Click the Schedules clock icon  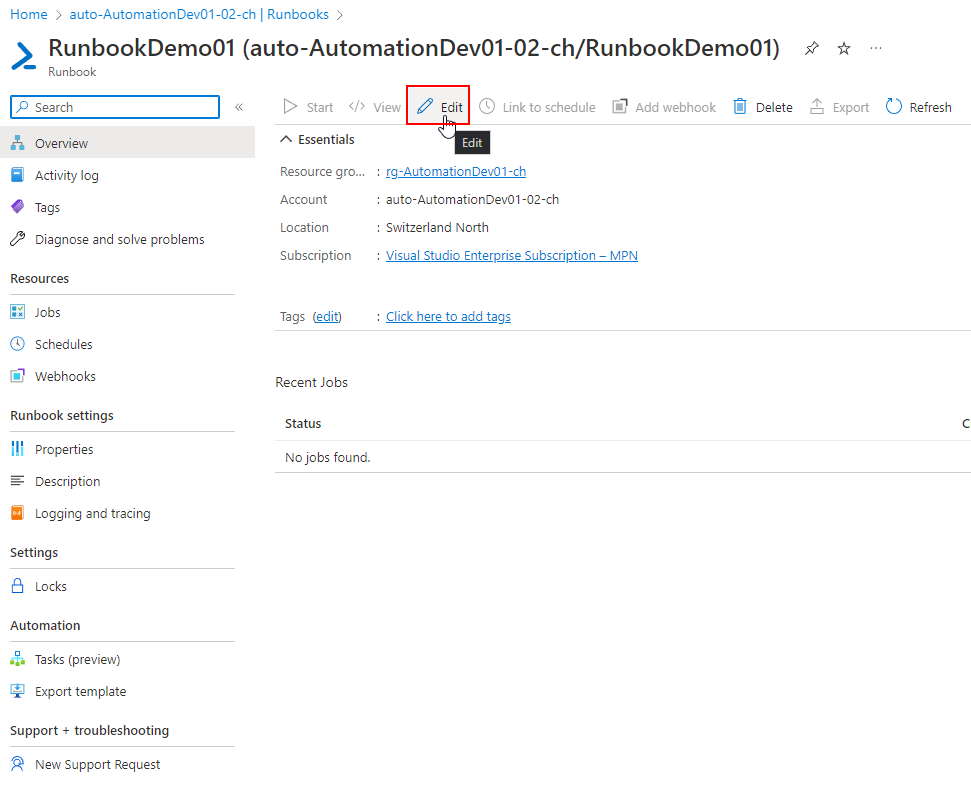(x=18, y=344)
